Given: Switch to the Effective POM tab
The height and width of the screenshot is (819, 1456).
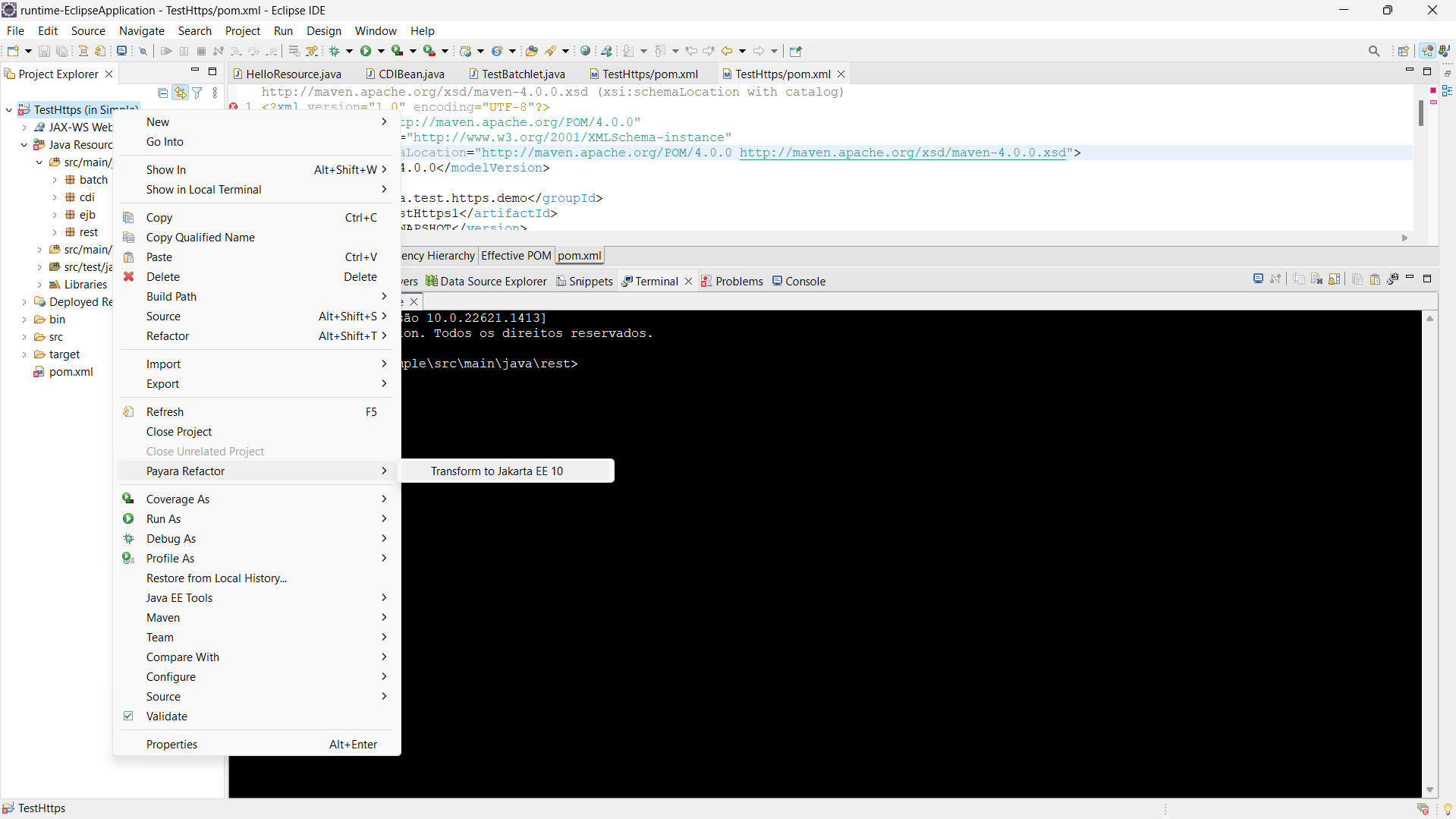Looking at the screenshot, I should click(x=515, y=256).
